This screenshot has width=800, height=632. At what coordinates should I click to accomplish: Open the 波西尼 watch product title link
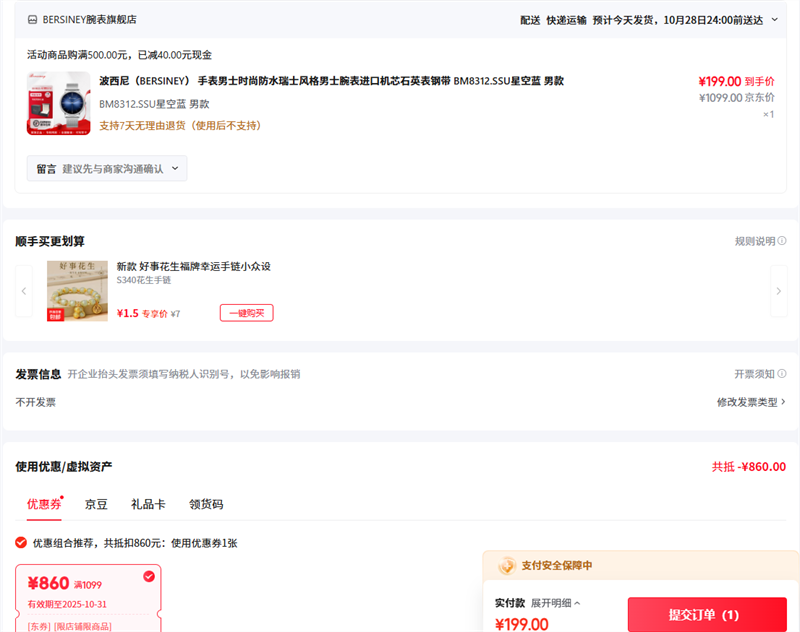click(x=331, y=81)
